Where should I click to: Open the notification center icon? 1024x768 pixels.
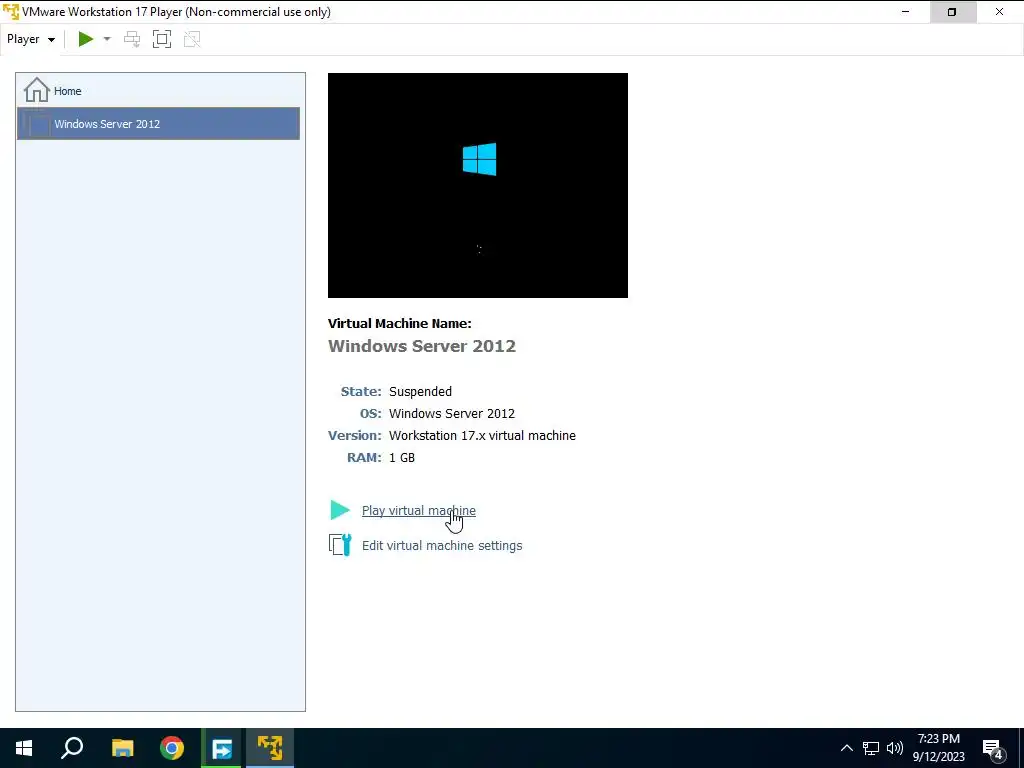[x=993, y=749]
